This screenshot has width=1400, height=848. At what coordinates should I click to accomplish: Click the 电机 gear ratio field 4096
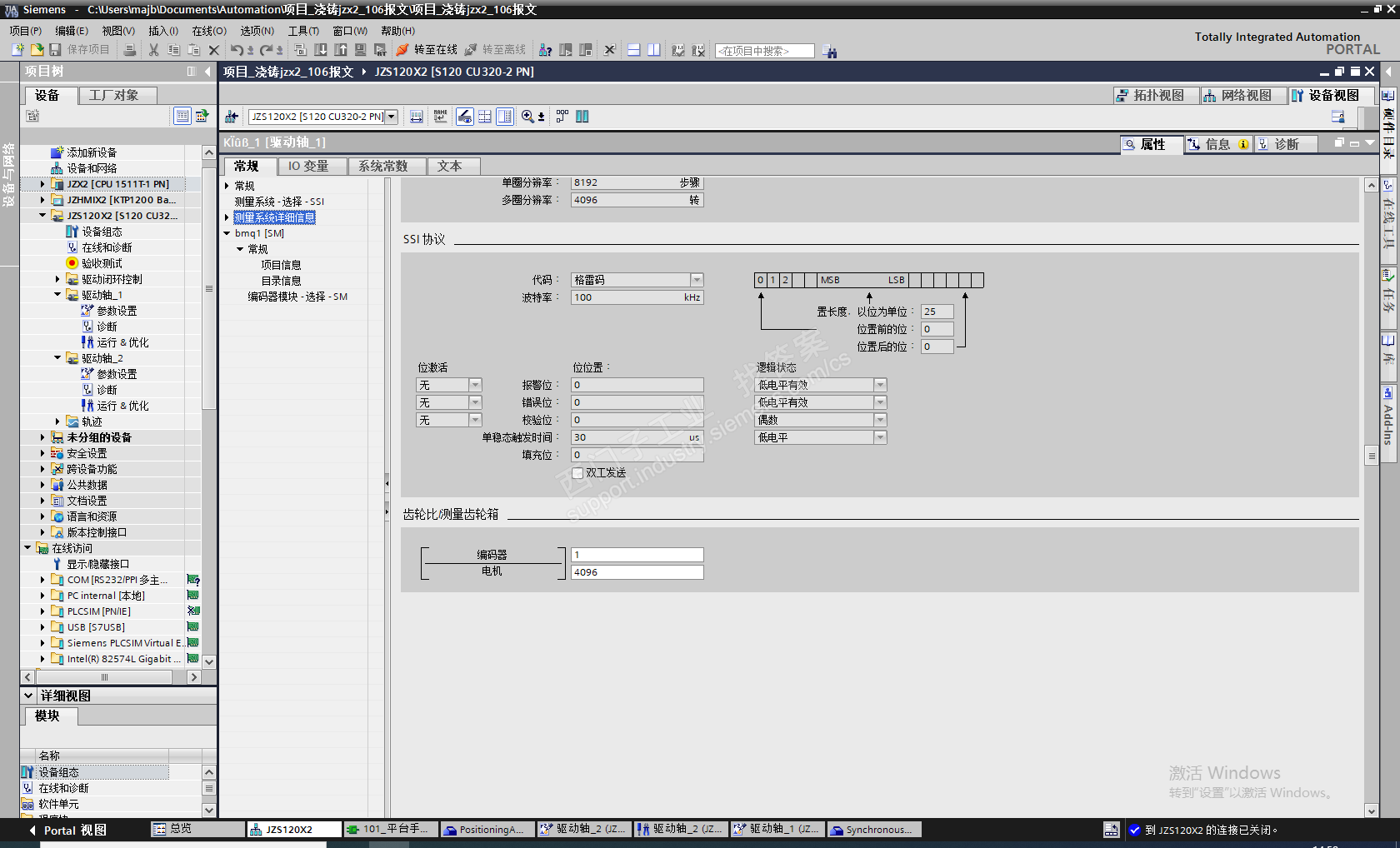point(637,572)
